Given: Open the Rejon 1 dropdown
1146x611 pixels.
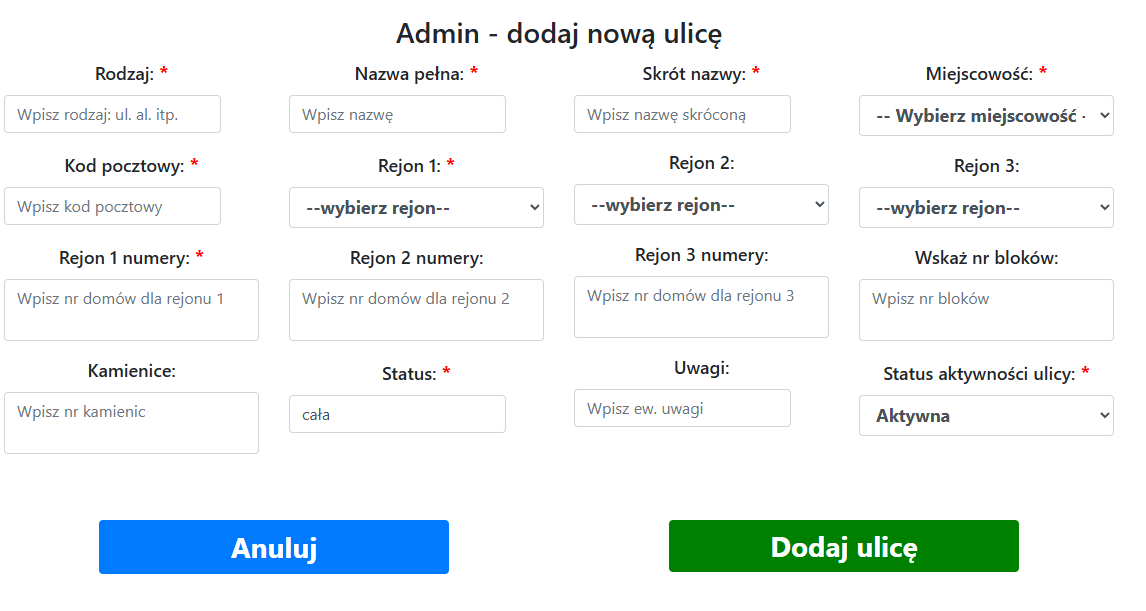Looking at the screenshot, I should [415, 207].
